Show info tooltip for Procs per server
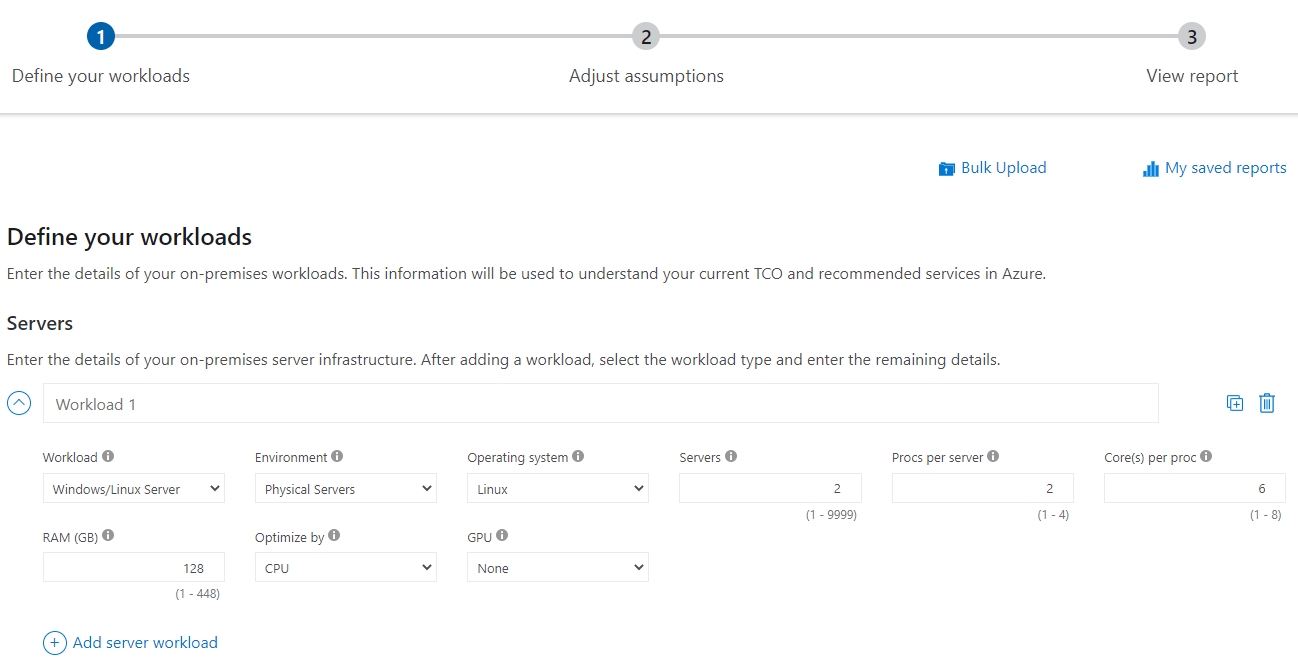Screen dimensions: 1298x661 pyautogui.click(x=993, y=456)
